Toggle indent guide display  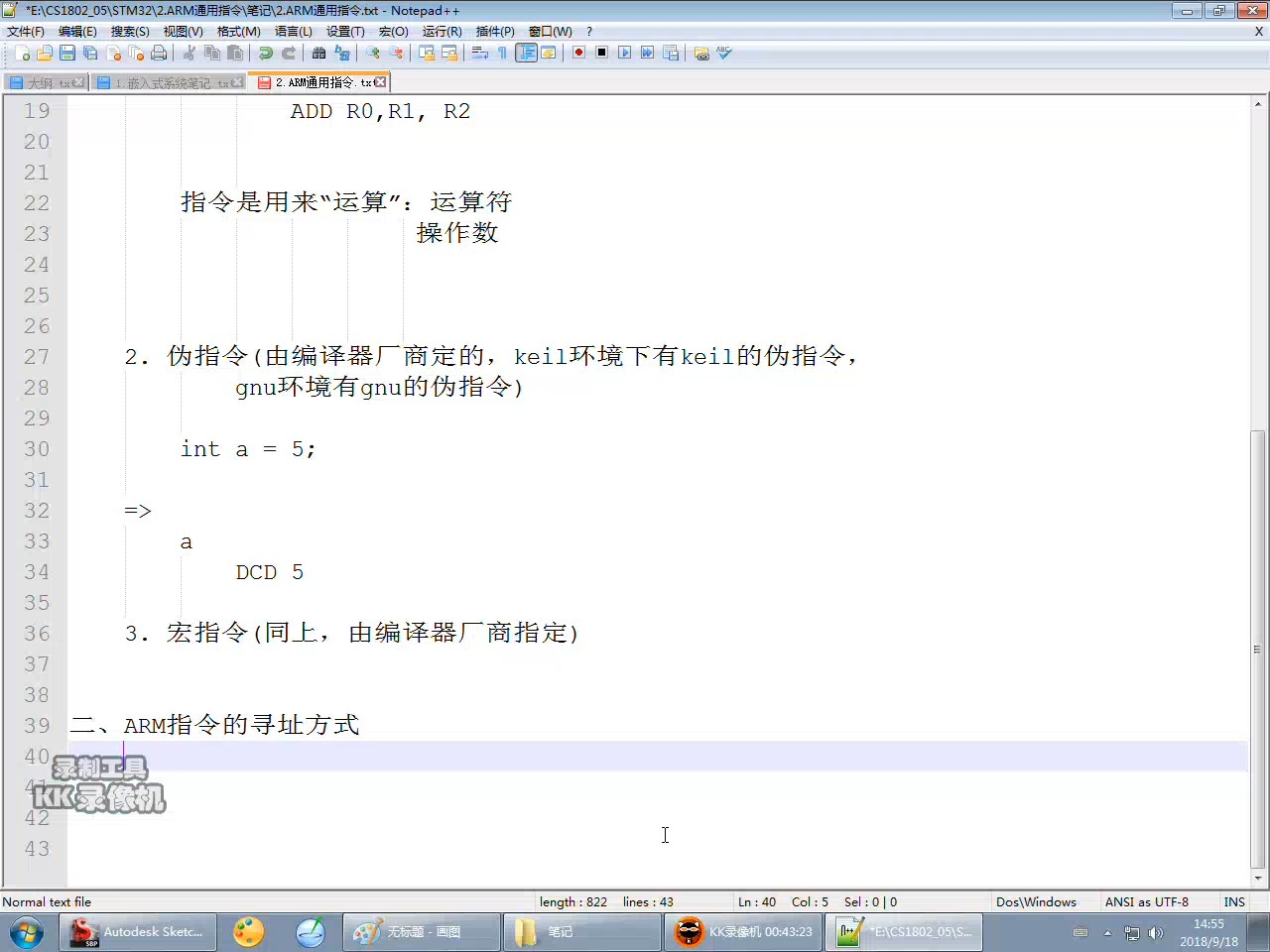click(x=526, y=53)
